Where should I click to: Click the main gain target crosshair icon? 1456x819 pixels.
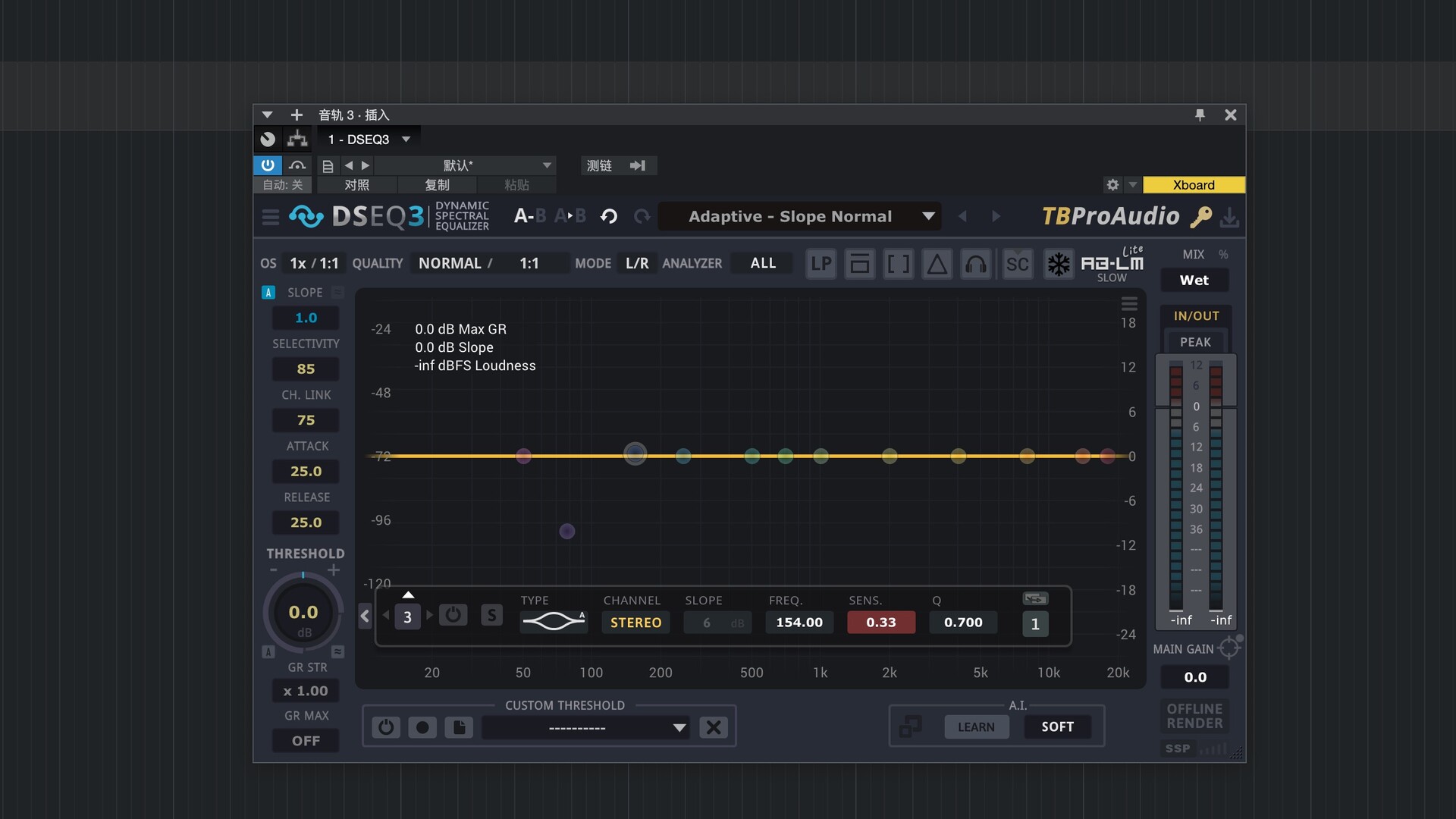[1229, 648]
